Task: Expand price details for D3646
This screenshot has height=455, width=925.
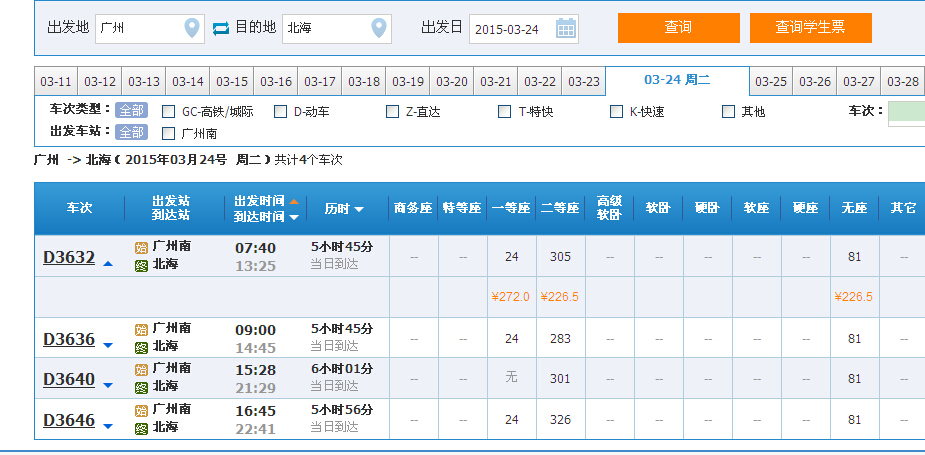Action: click(x=107, y=426)
